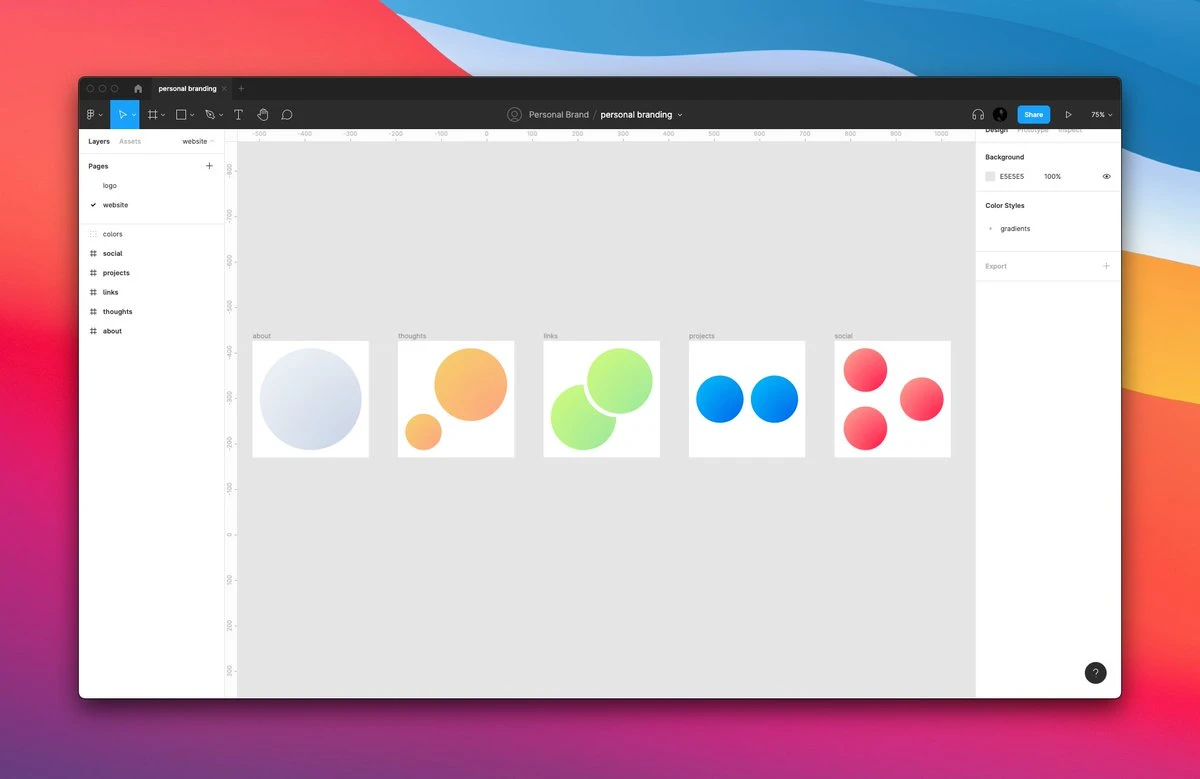Image resolution: width=1200 pixels, height=779 pixels.
Task: Expand the gradients color style group
Action: (990, 229)
